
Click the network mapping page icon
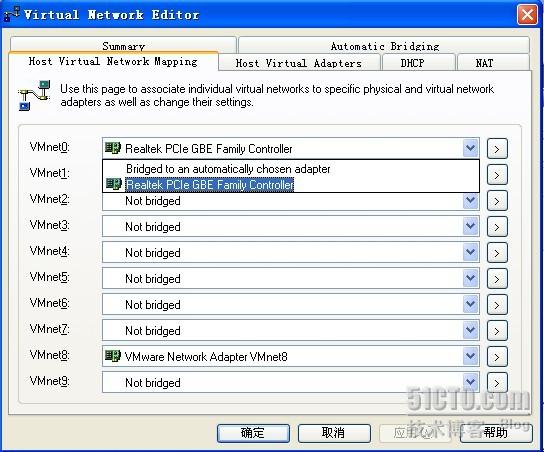coord(34,95)
